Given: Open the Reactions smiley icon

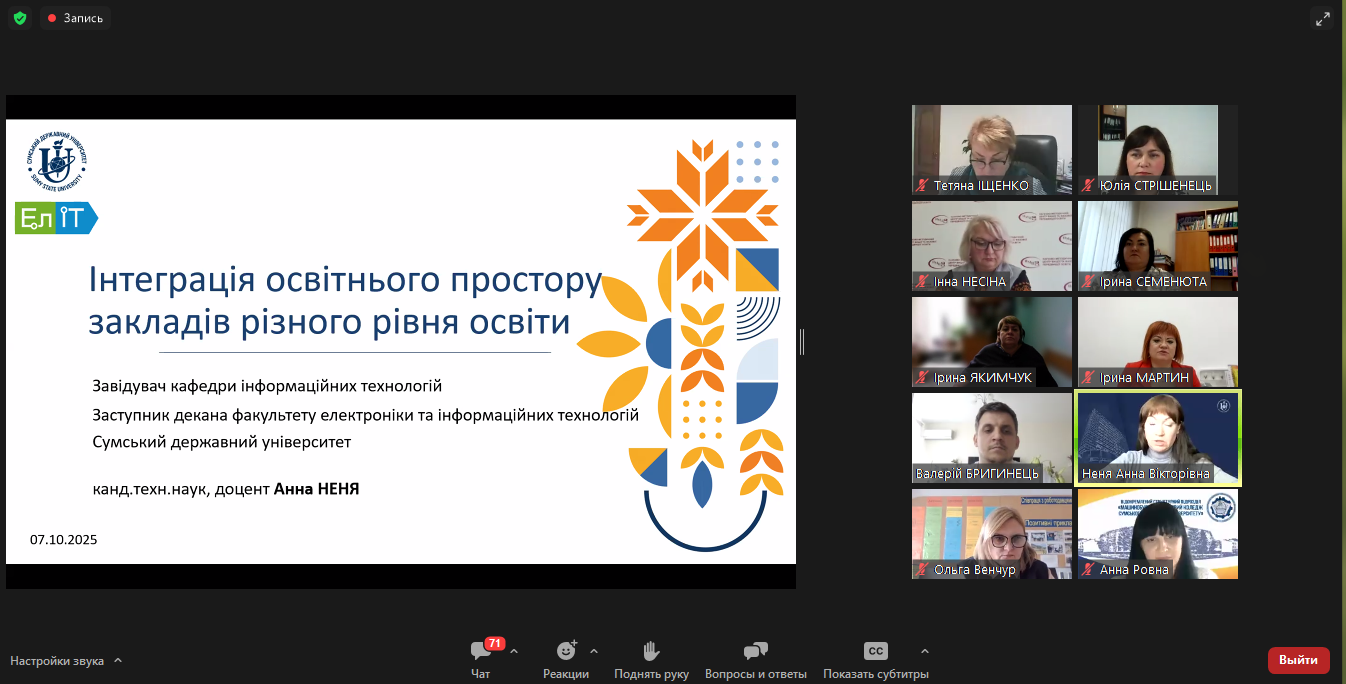Looking at the screenshot, I should pyautogui.click(x=566, y=652).
